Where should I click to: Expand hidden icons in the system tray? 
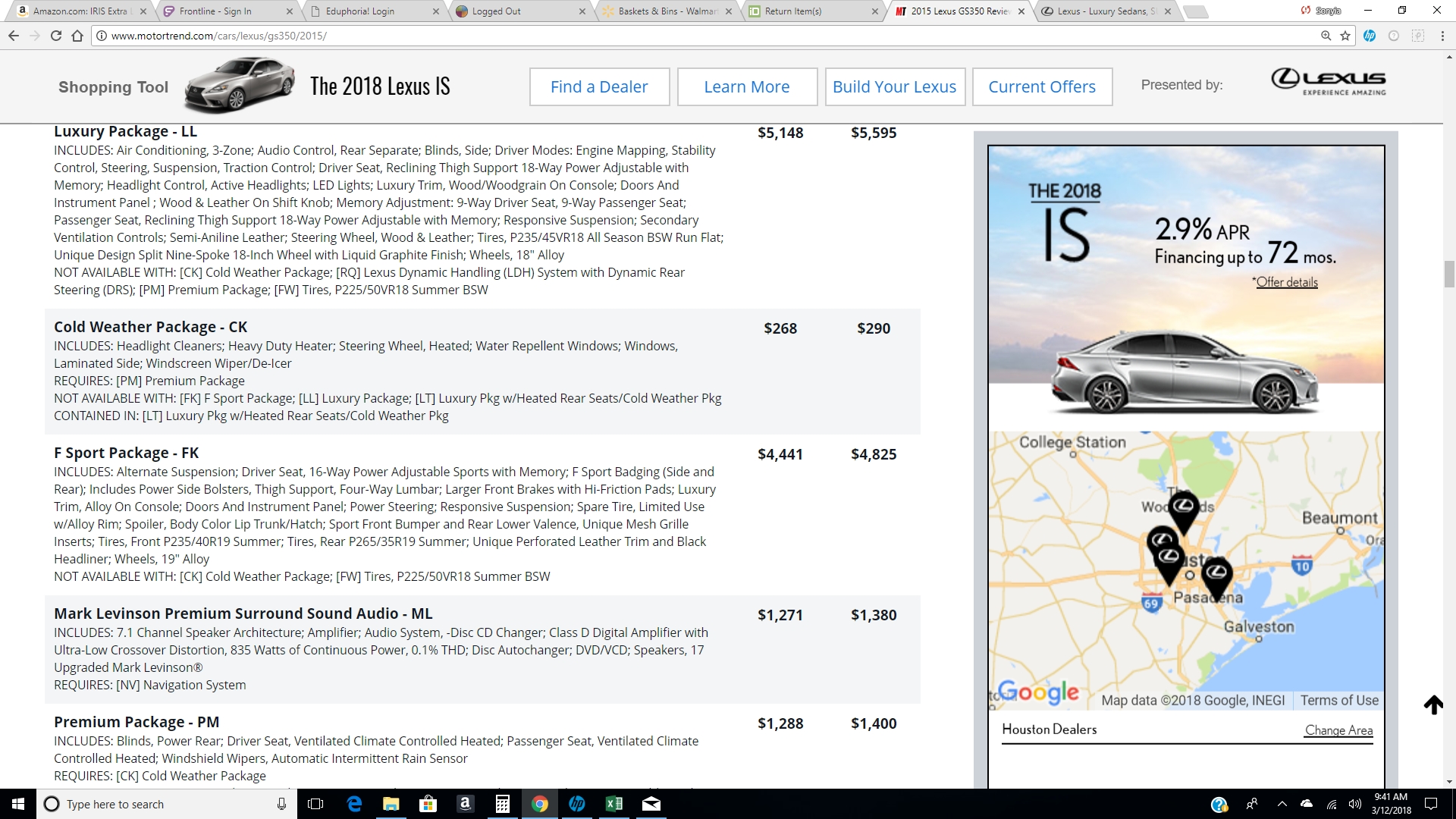click(x=1282, y=804)
